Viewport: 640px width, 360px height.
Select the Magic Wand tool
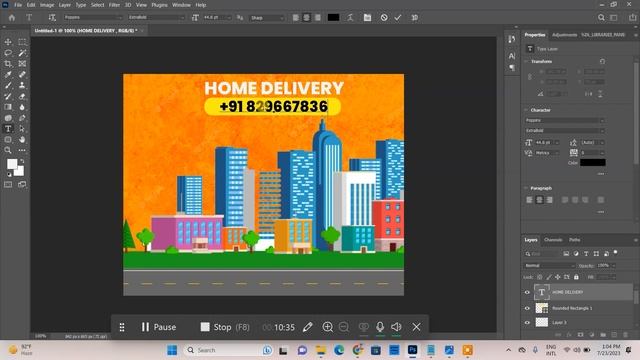[22, 53]
